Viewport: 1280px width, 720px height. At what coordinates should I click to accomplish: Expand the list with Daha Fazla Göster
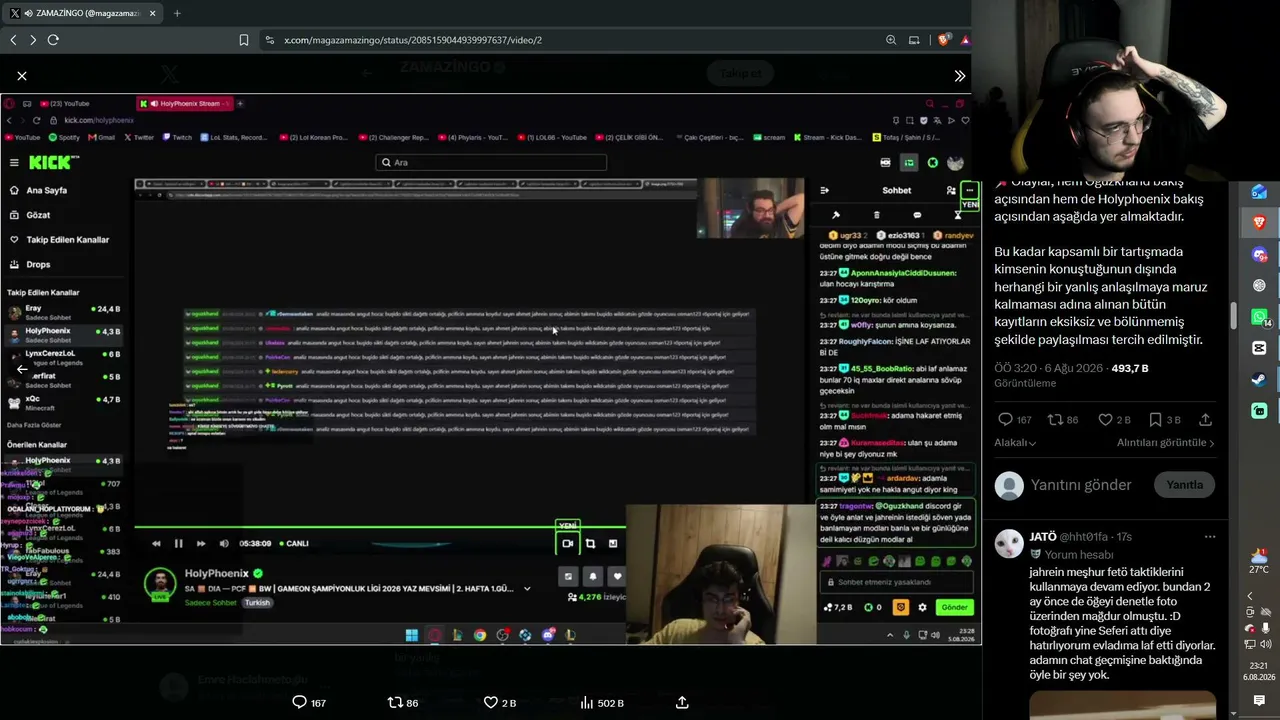tap(33, 425)
